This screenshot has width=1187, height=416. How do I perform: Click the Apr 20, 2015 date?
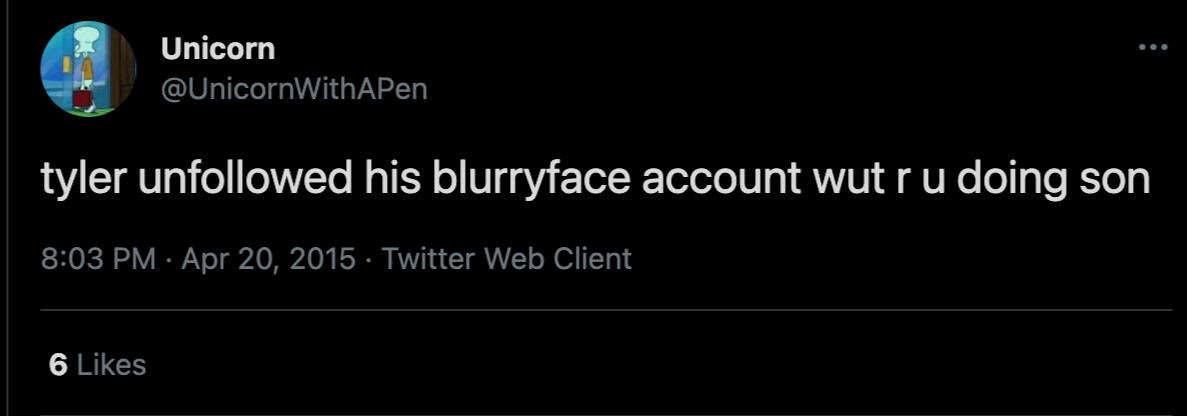point(269,259)
